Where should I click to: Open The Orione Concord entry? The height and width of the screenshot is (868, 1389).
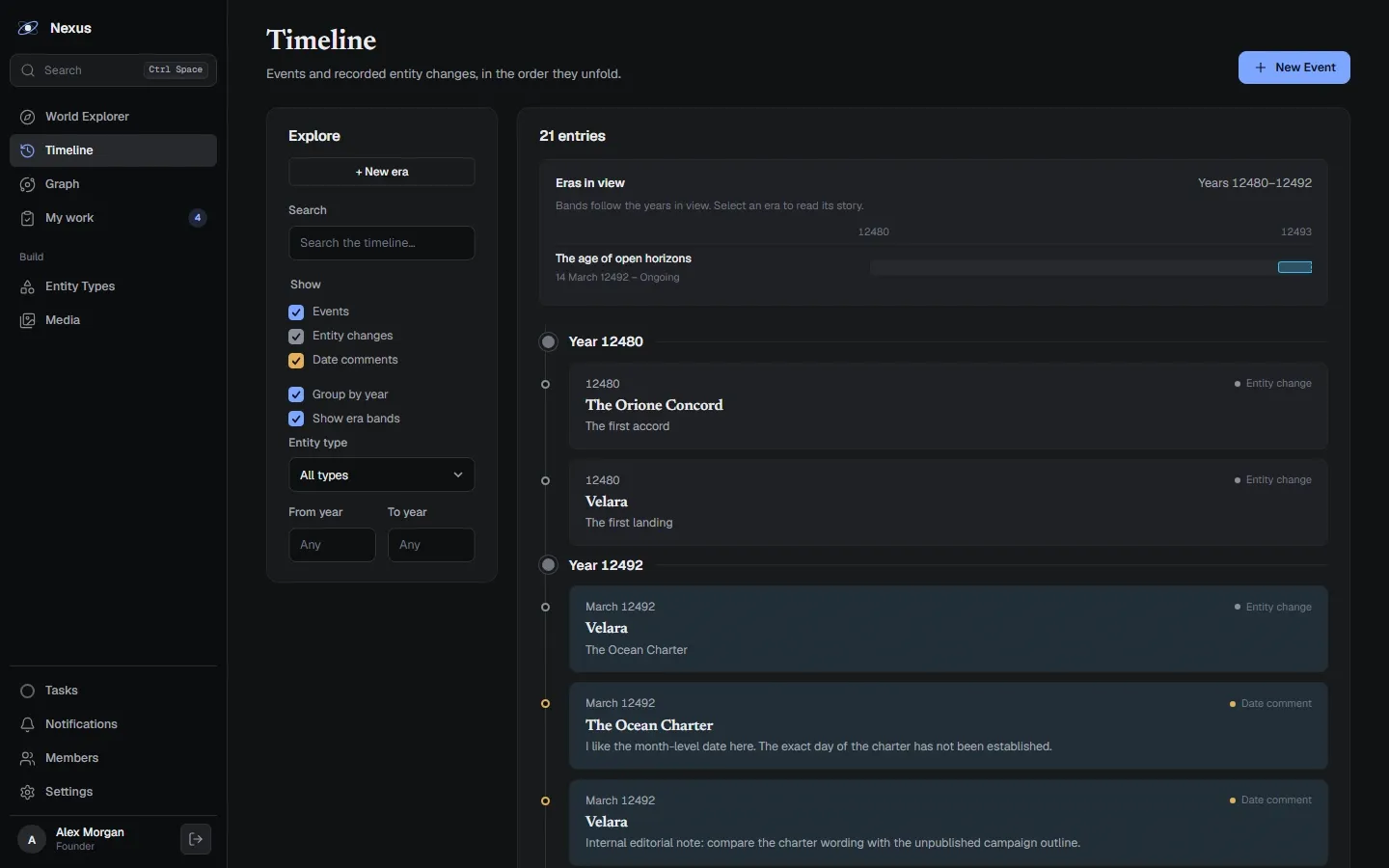[x=948, y=406]
